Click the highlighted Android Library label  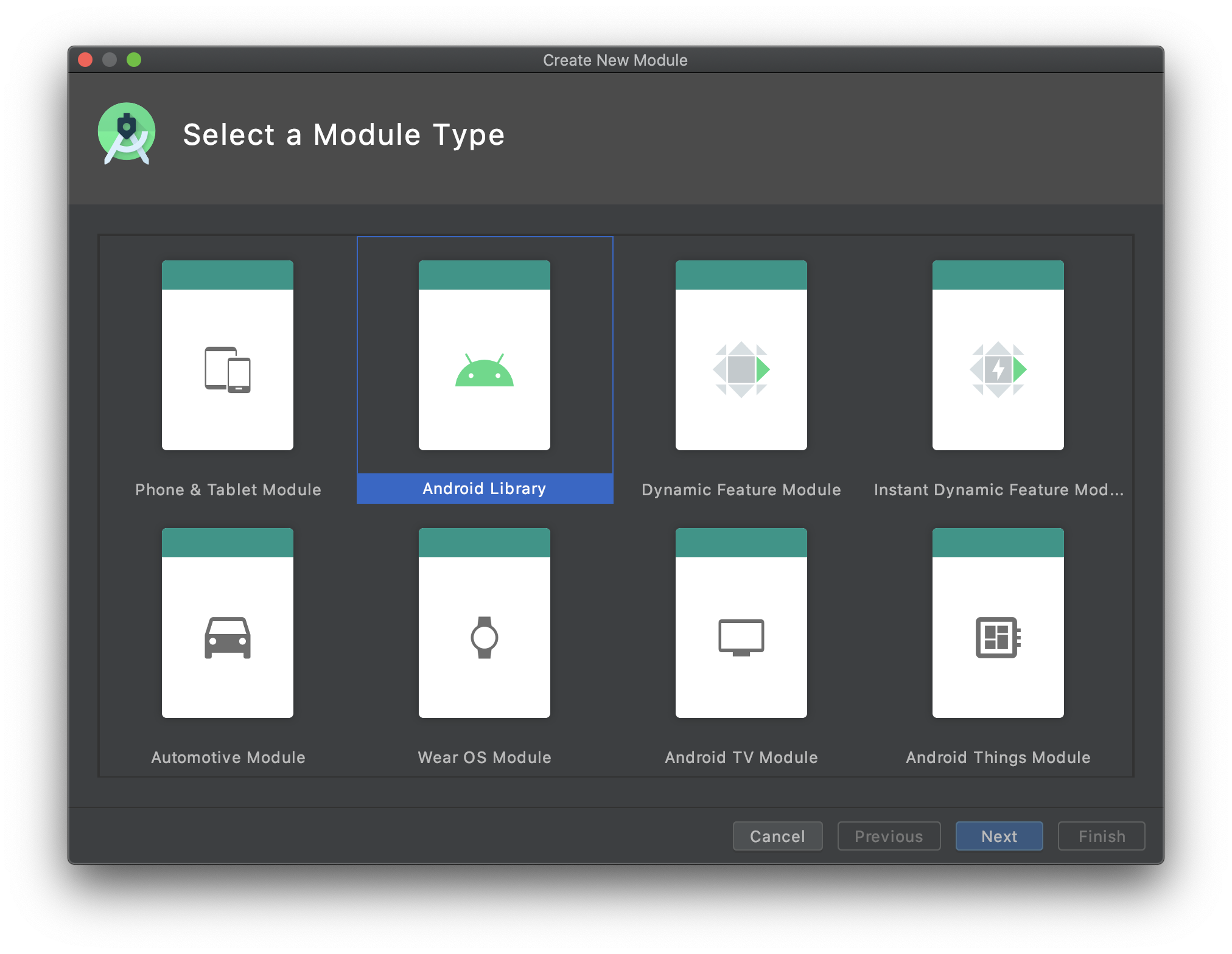485,489
